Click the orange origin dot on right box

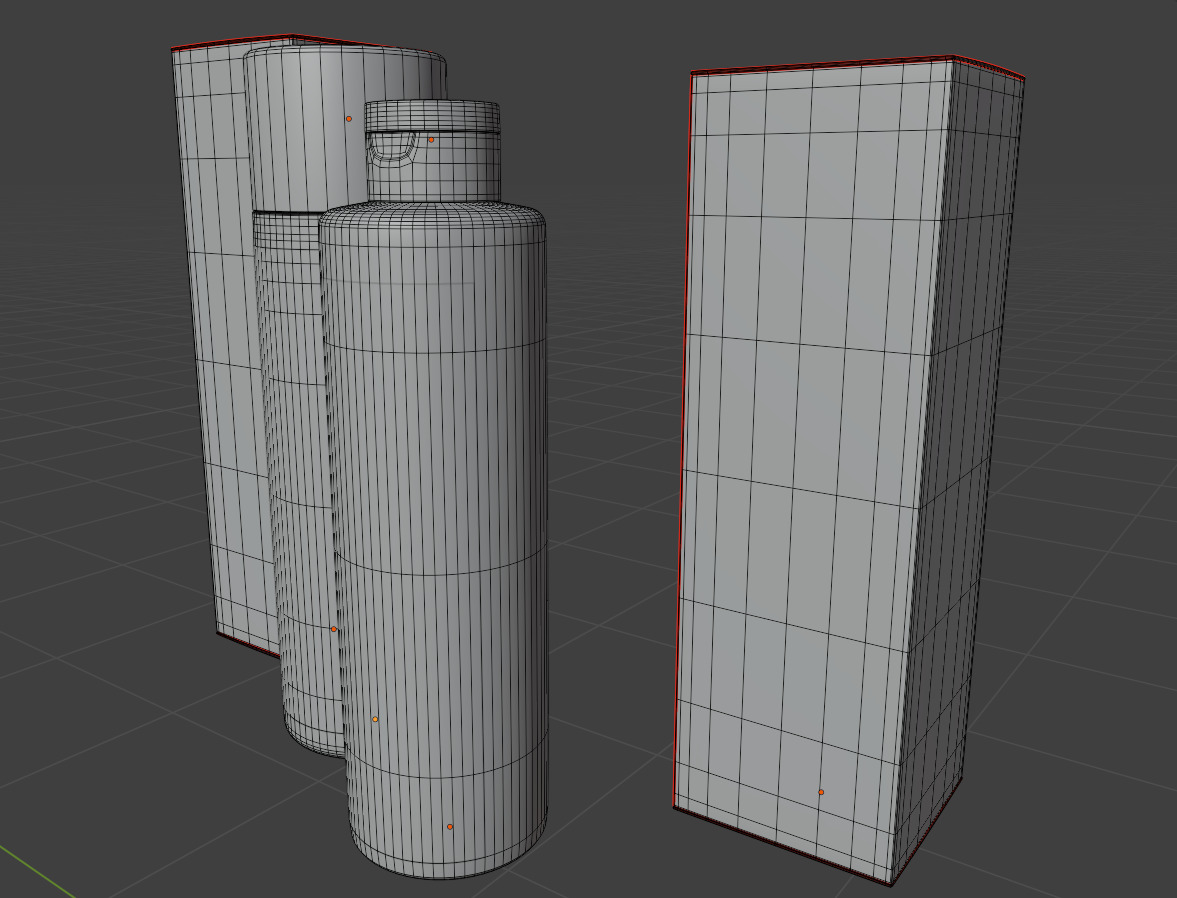click(820, 792)
